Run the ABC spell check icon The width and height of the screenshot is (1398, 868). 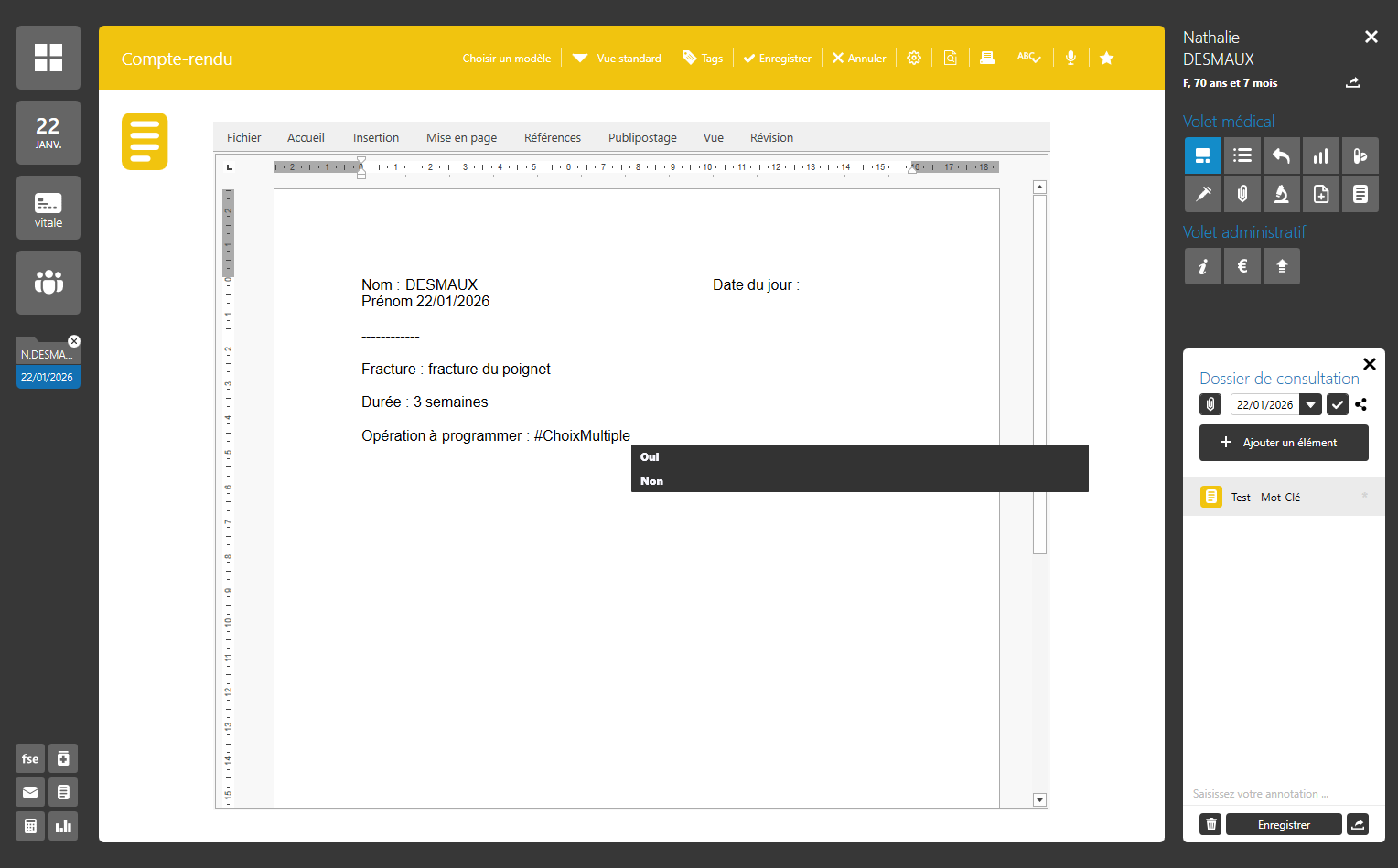pos(1028,58)
